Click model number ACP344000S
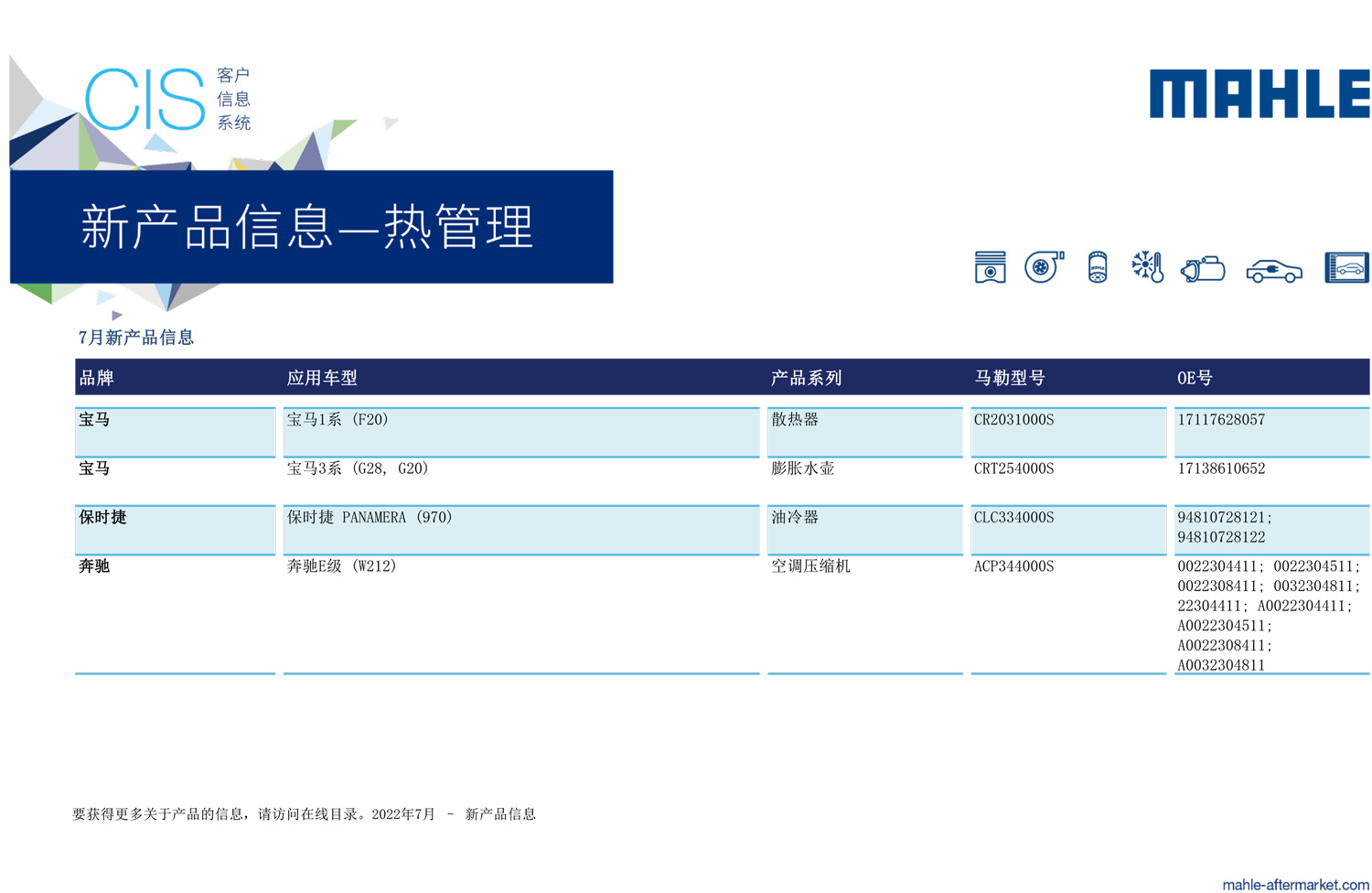 pyautogui.click(x=1013, y=566)
